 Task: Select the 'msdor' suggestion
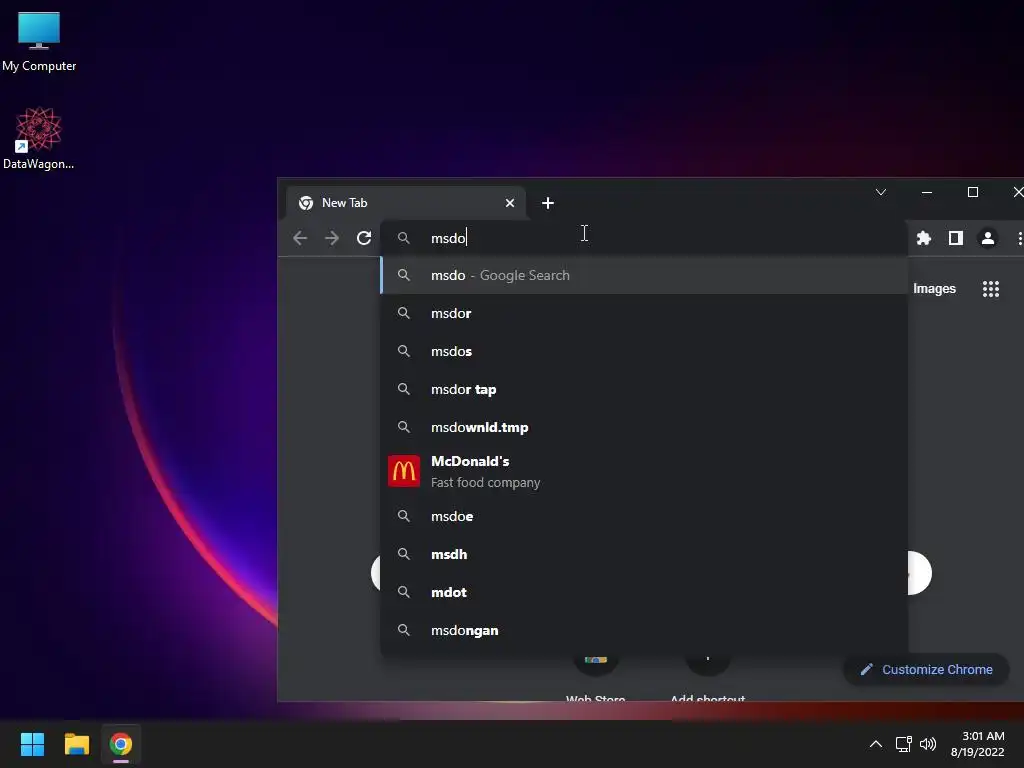click(x=644, y=313)
